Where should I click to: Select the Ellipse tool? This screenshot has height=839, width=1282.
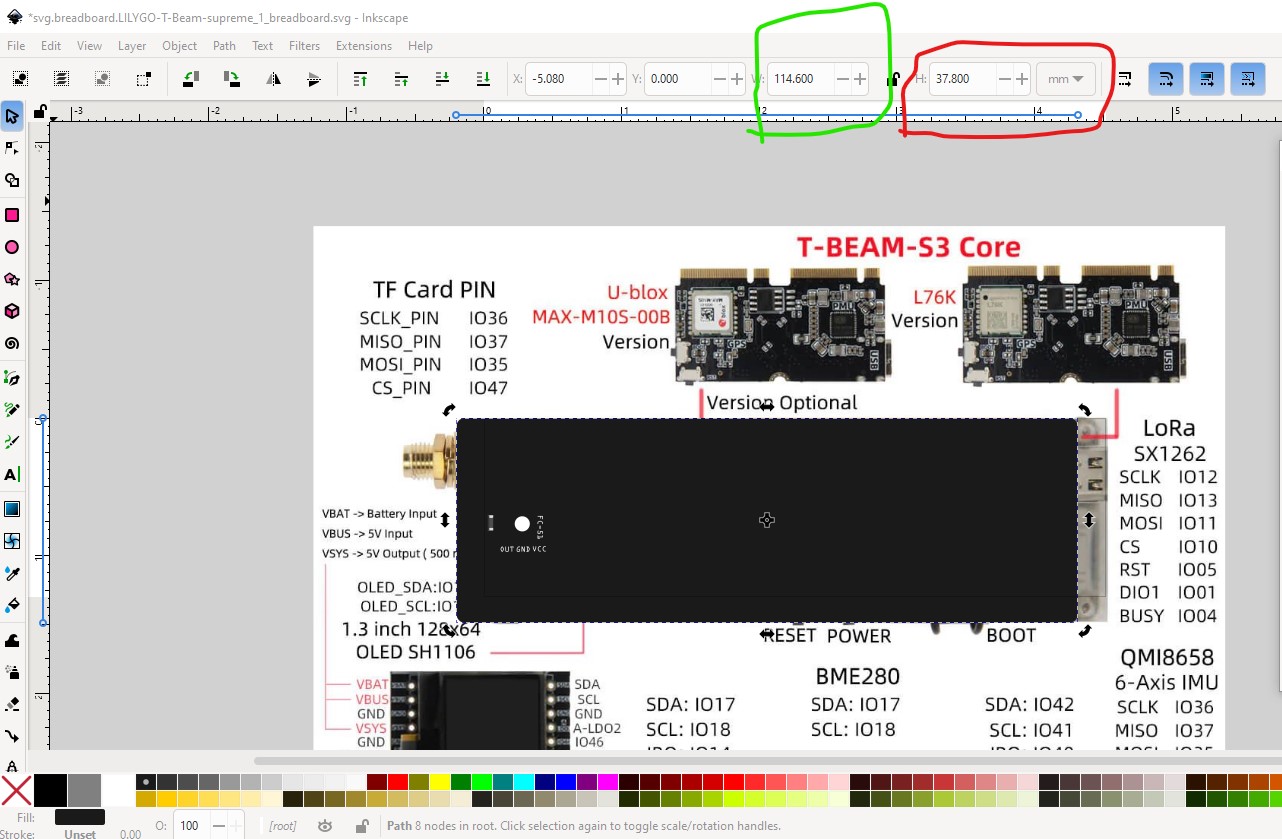point(12,247)
